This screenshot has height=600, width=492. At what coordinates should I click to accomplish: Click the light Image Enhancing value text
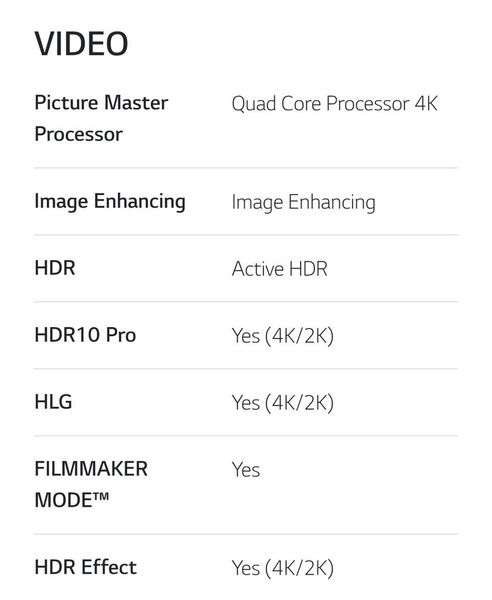tap(304, 203)
